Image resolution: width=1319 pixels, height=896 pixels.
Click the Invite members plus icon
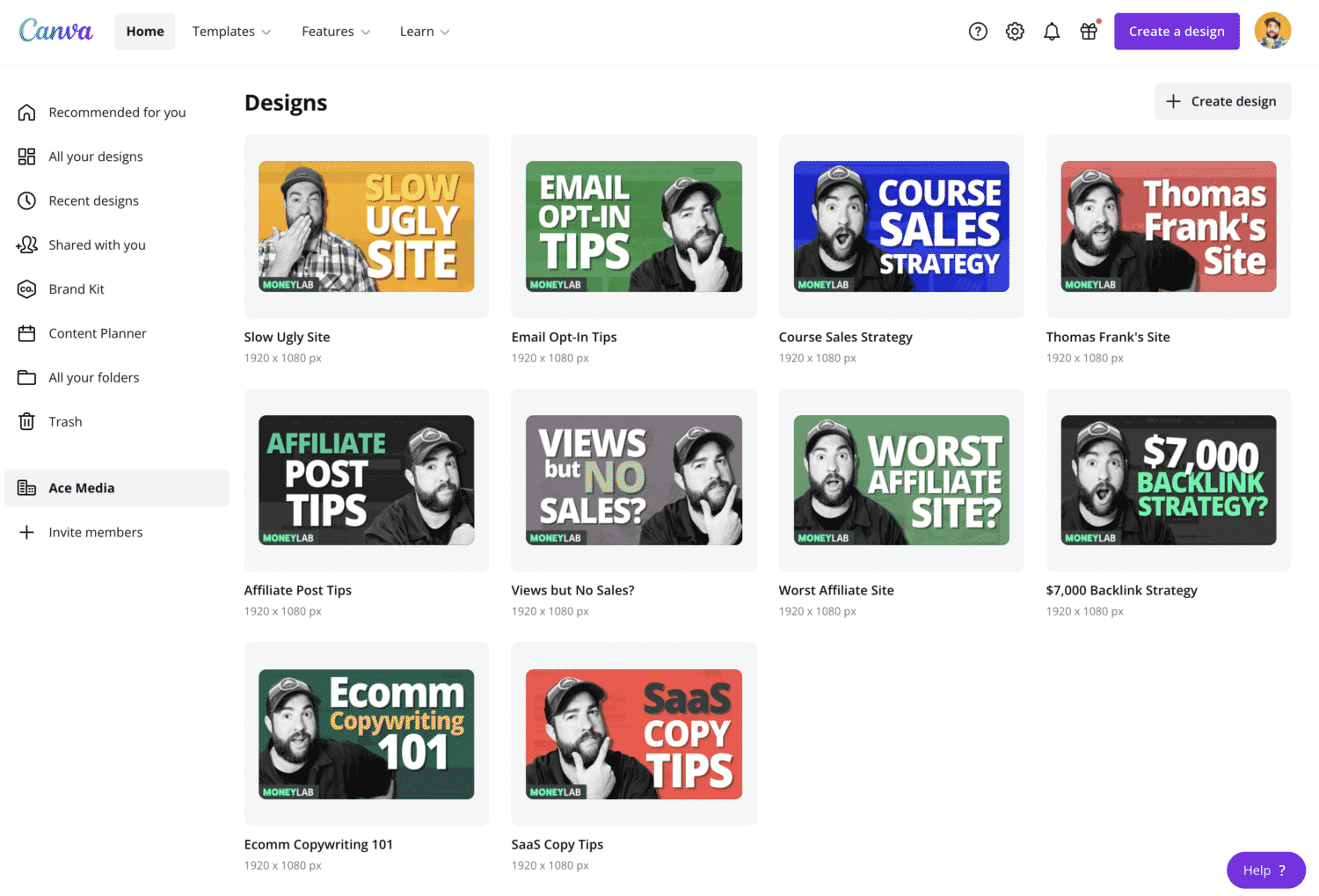tap(27, 532)
